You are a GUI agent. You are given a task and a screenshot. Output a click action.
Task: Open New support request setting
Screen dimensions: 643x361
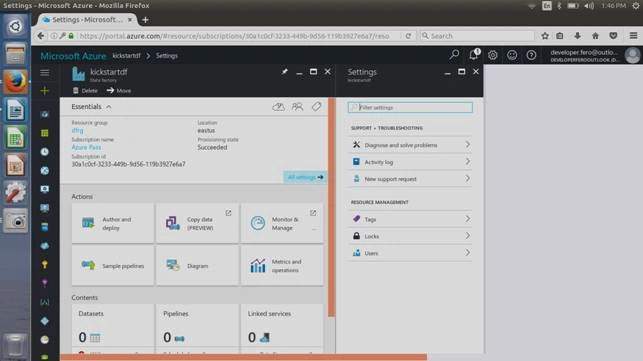point(410,179)
